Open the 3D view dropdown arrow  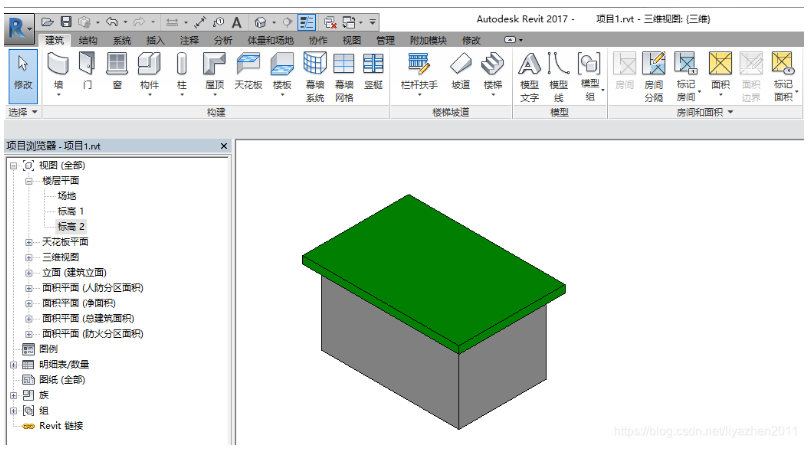(274, 22)
